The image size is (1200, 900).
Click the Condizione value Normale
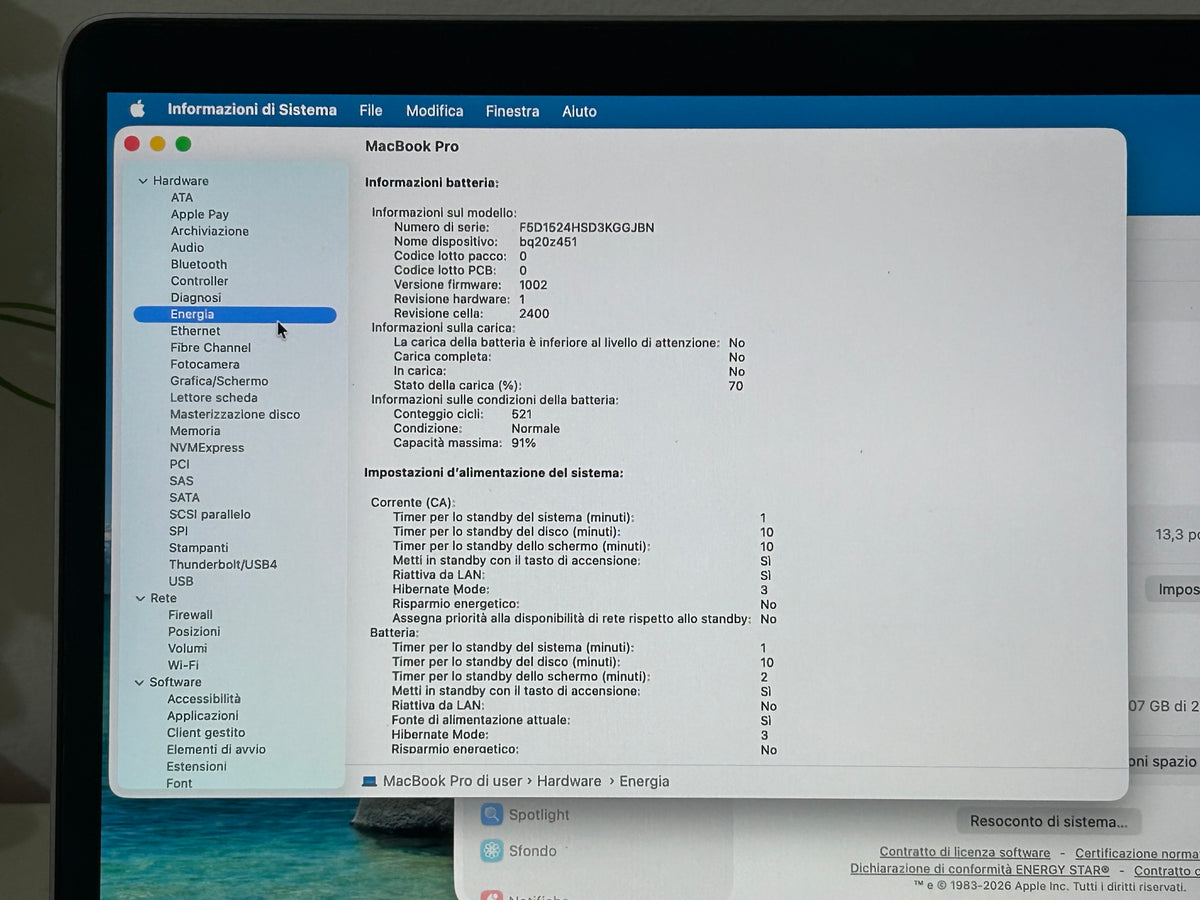pyautogui.click(x=536, y=429)
